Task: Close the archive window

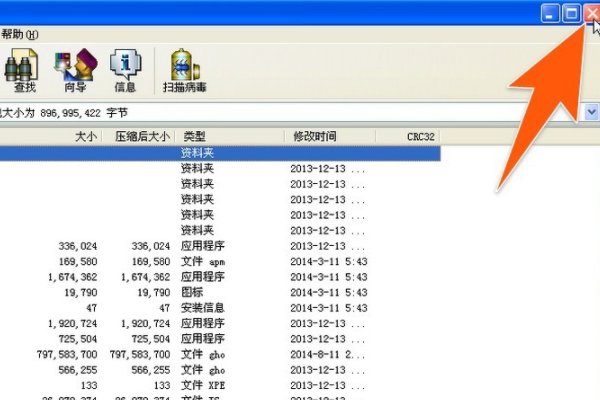Action: pyautogui.click(x=592, y=14)
